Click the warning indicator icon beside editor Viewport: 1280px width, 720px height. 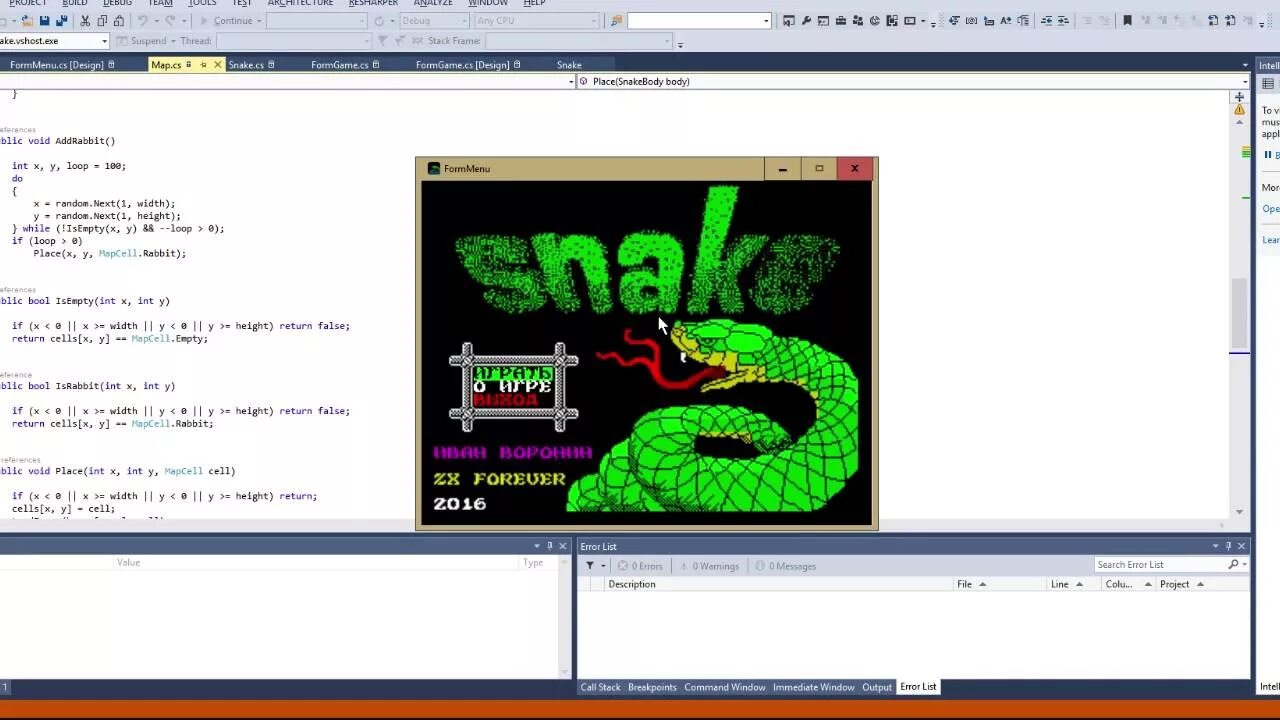(x=1239, y=110)
